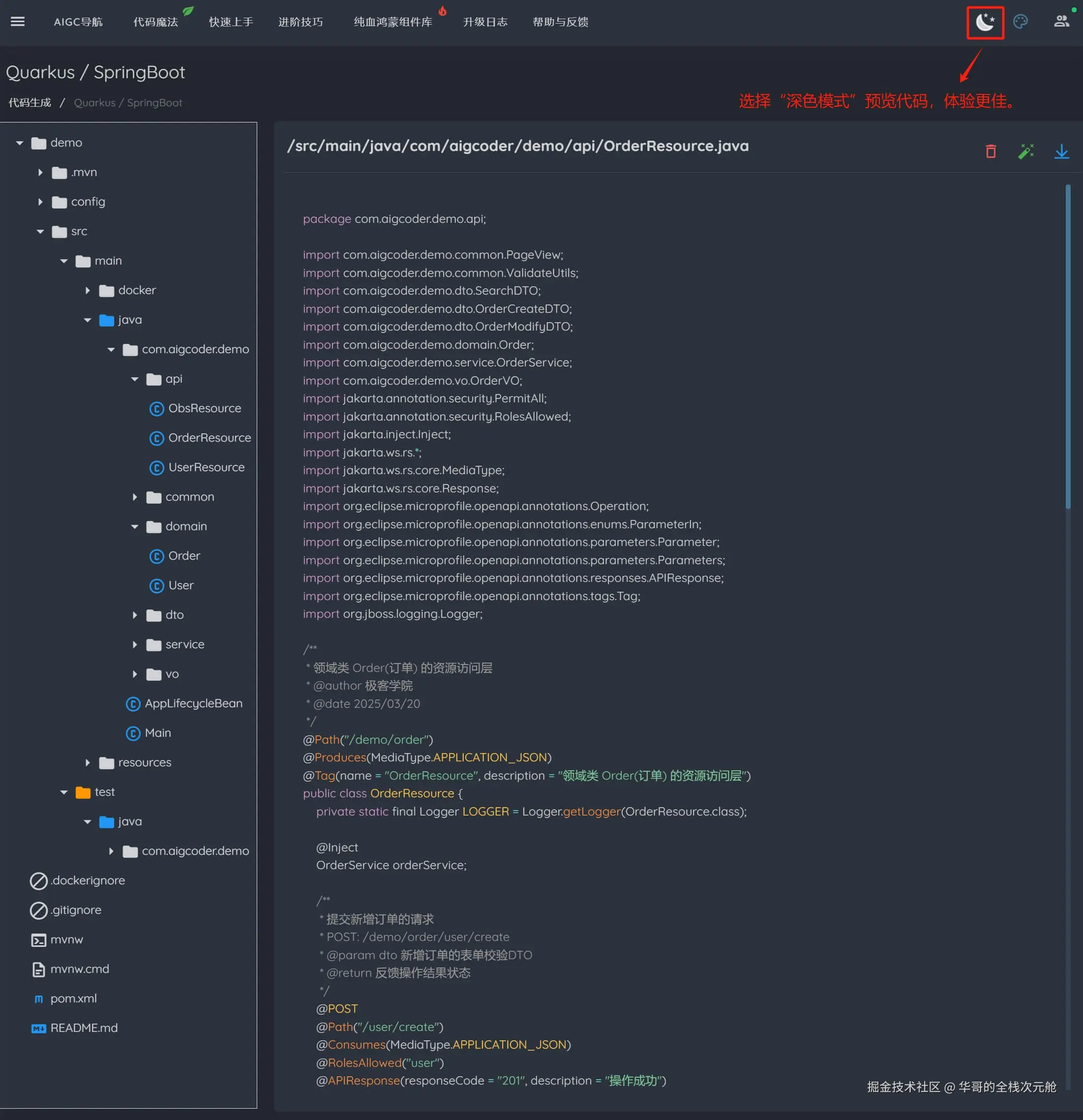This screenshot has height=1120, width=1083.
Task: Open the theme palette icon
Action: [x=1020, y=22]
